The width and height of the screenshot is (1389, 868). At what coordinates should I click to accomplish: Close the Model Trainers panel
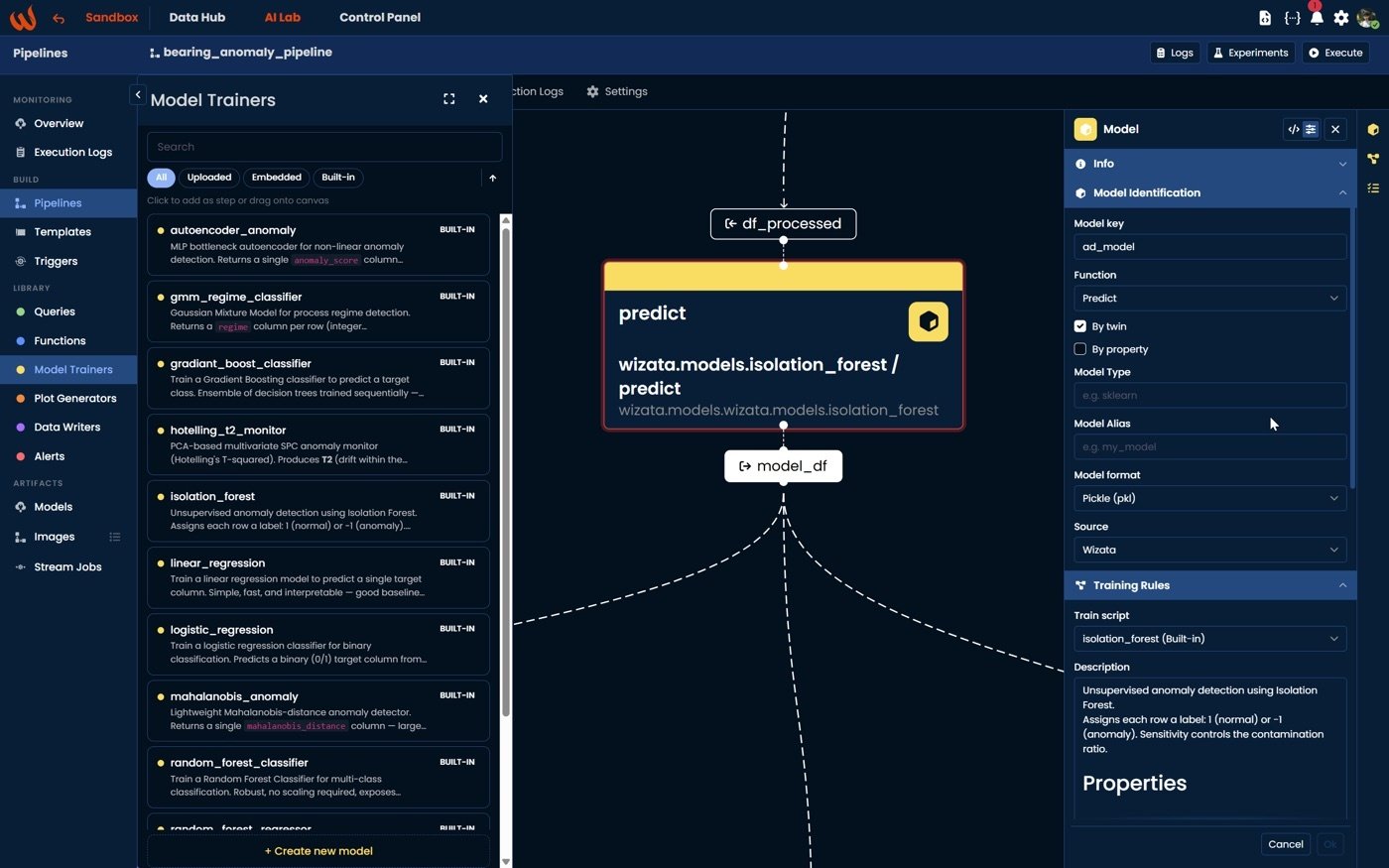[x=483, y=99]
